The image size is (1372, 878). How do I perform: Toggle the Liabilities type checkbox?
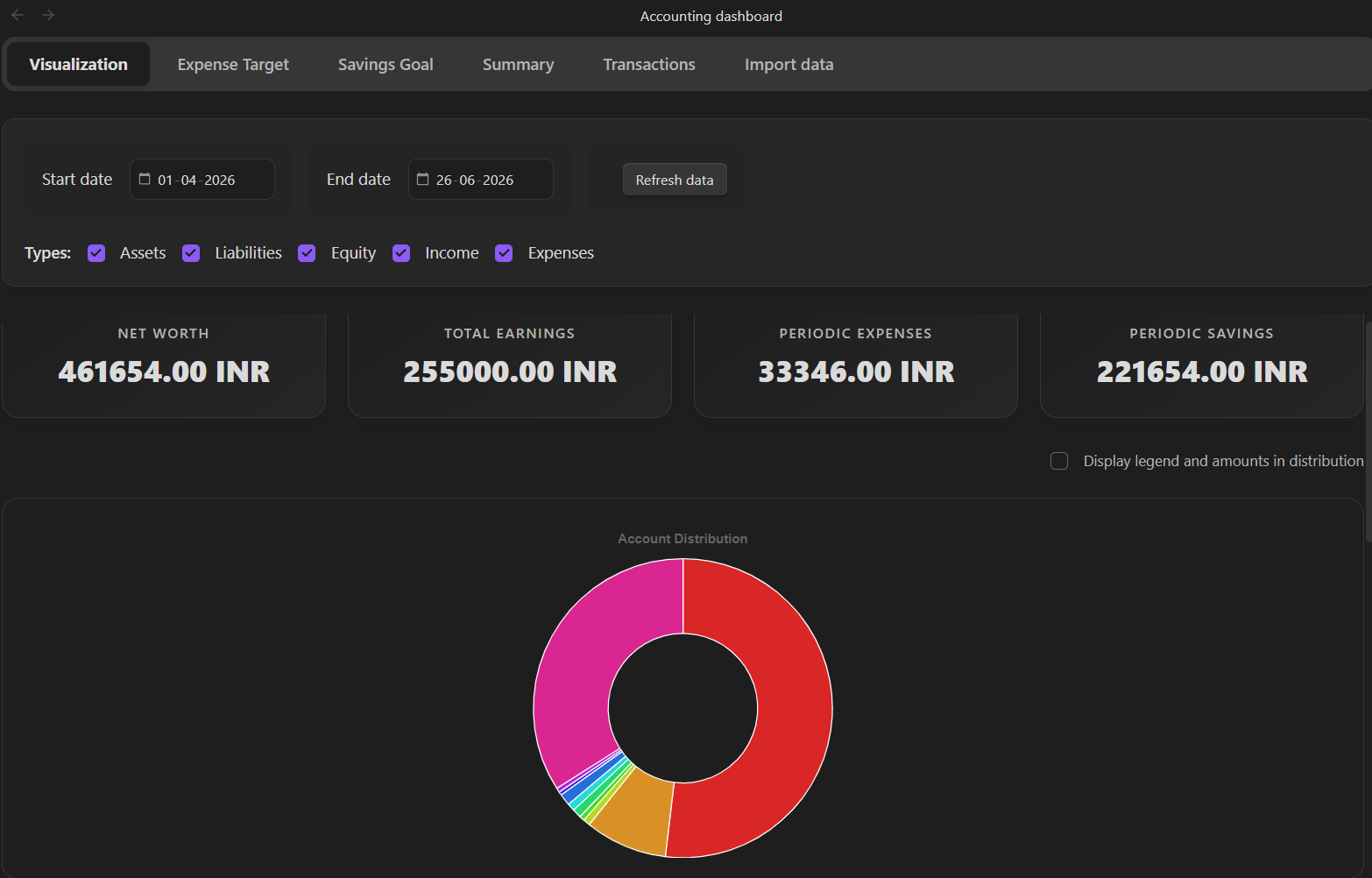tap(191, 253)
